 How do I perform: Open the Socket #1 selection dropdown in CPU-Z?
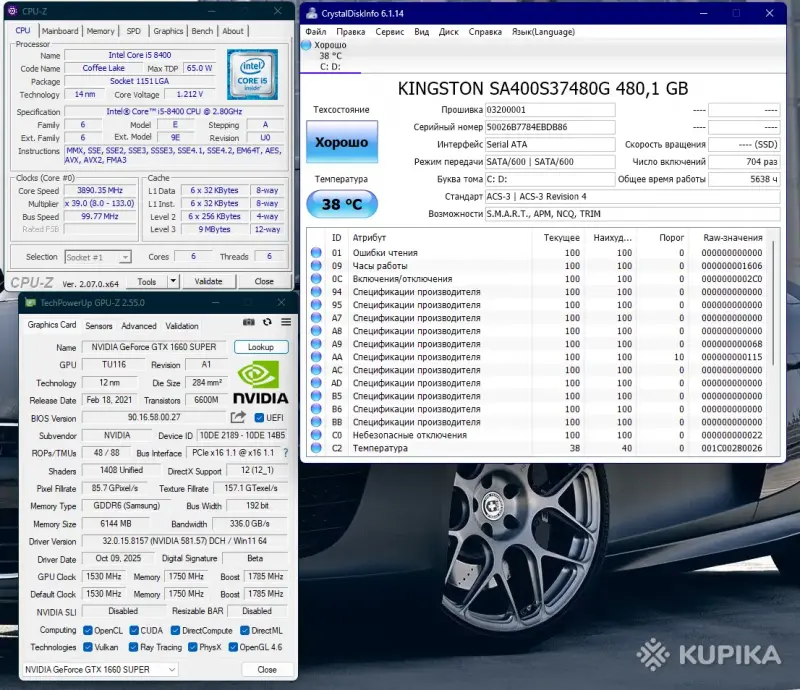pos(98,257)
